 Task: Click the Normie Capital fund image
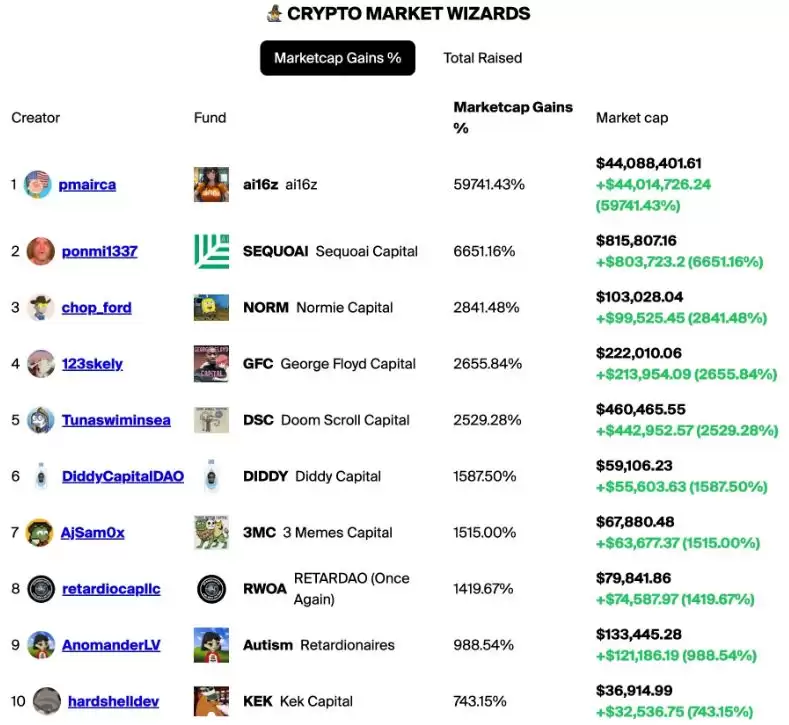coord(211,307)
